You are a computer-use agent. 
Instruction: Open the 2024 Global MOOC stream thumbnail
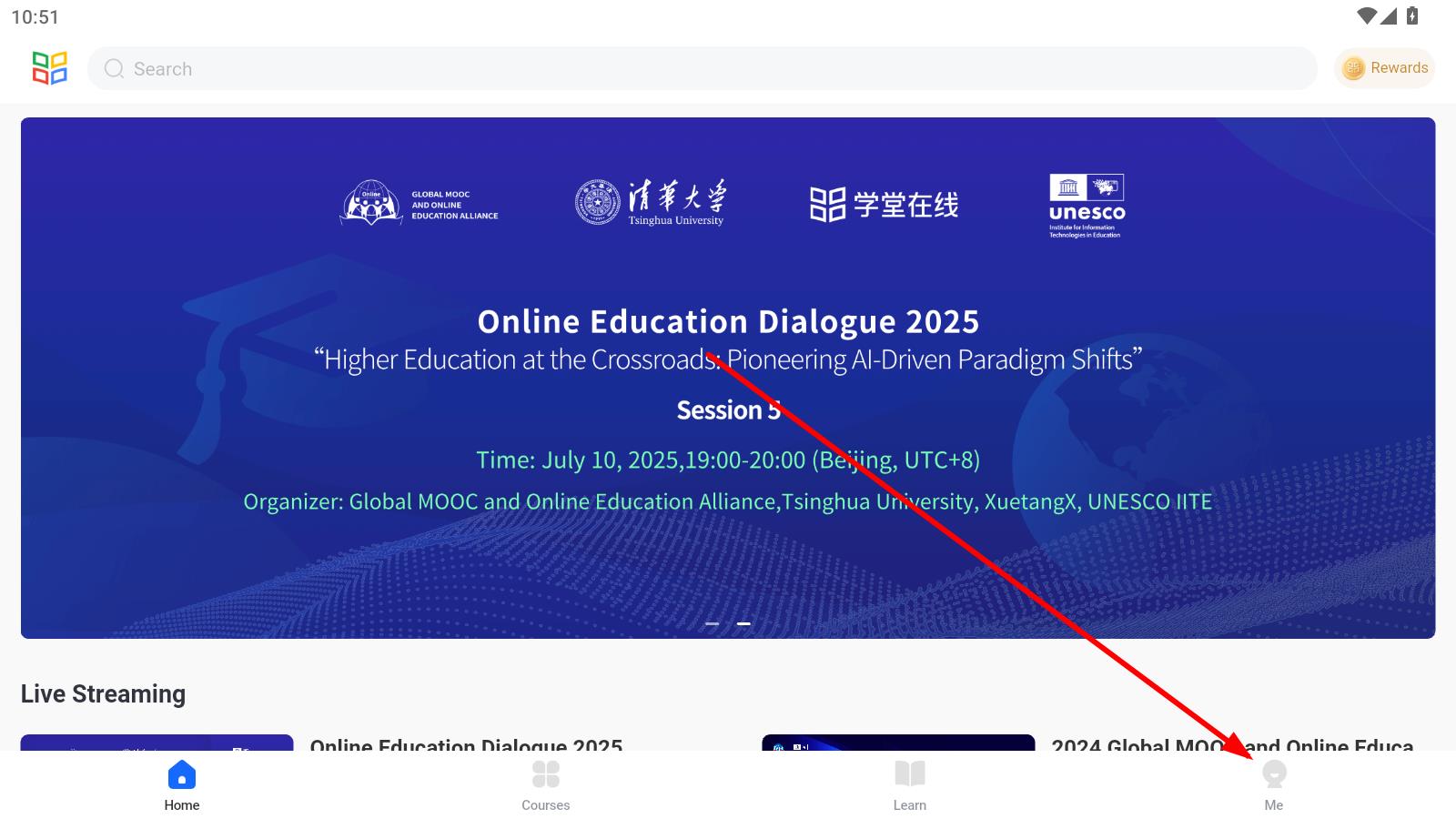click(x=898, y=743)
